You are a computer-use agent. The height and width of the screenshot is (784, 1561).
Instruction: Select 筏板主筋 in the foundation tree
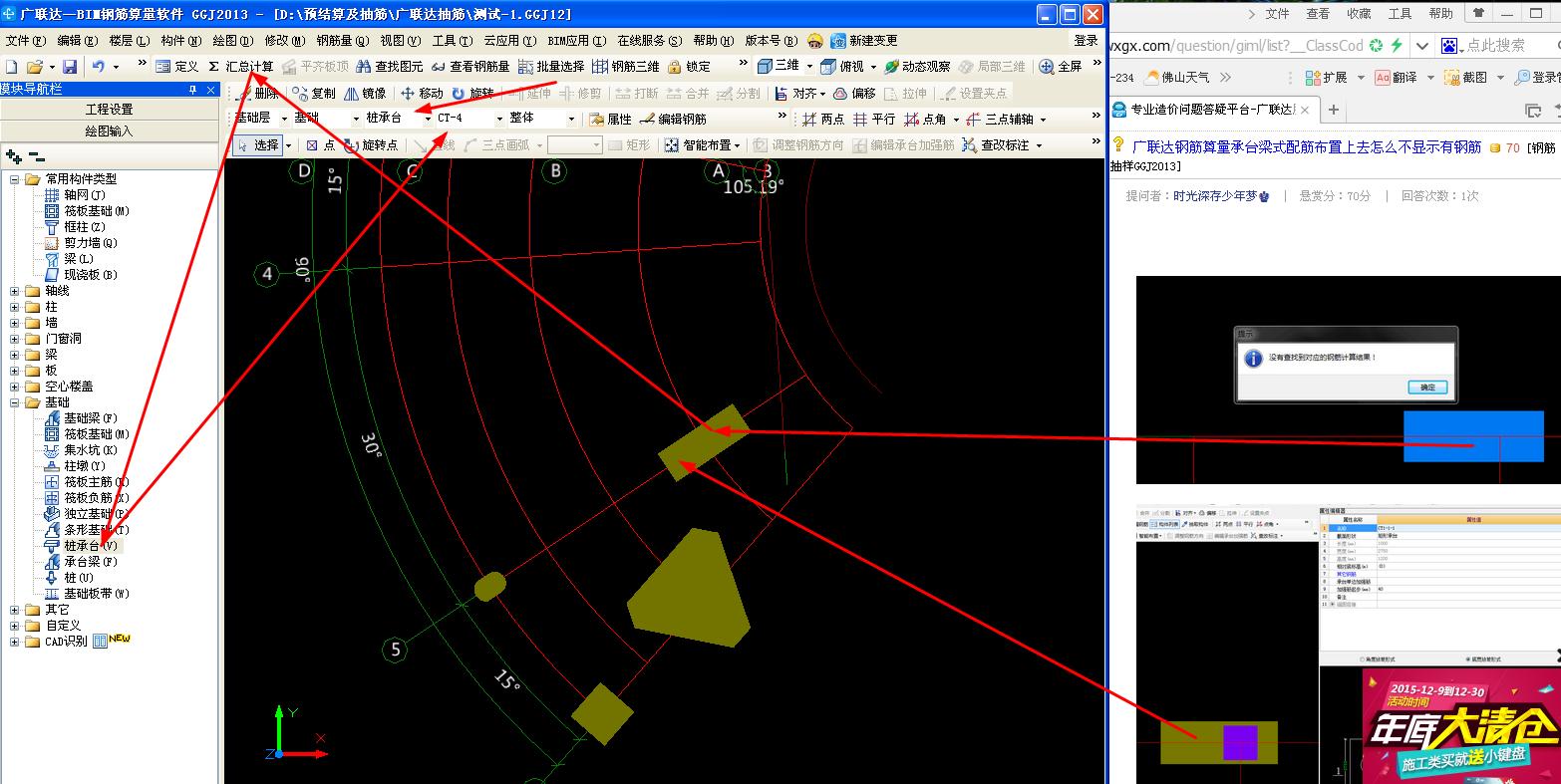(96, 482)
